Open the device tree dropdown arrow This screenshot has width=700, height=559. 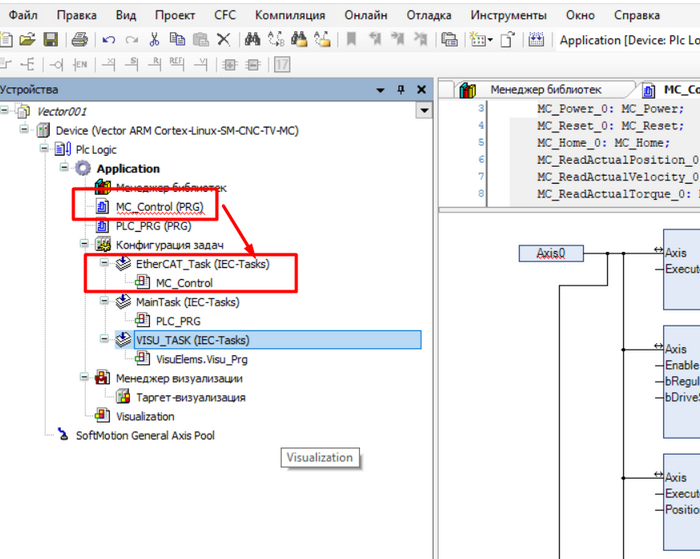(423, 110)
